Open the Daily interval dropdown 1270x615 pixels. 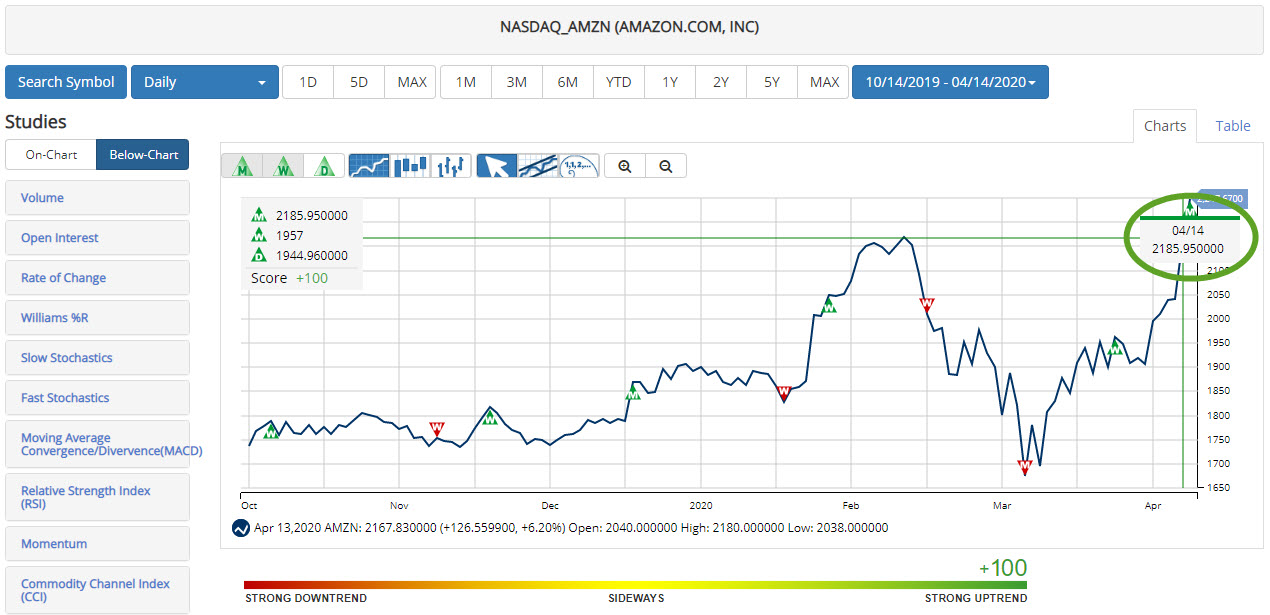[x=205, y=82]
